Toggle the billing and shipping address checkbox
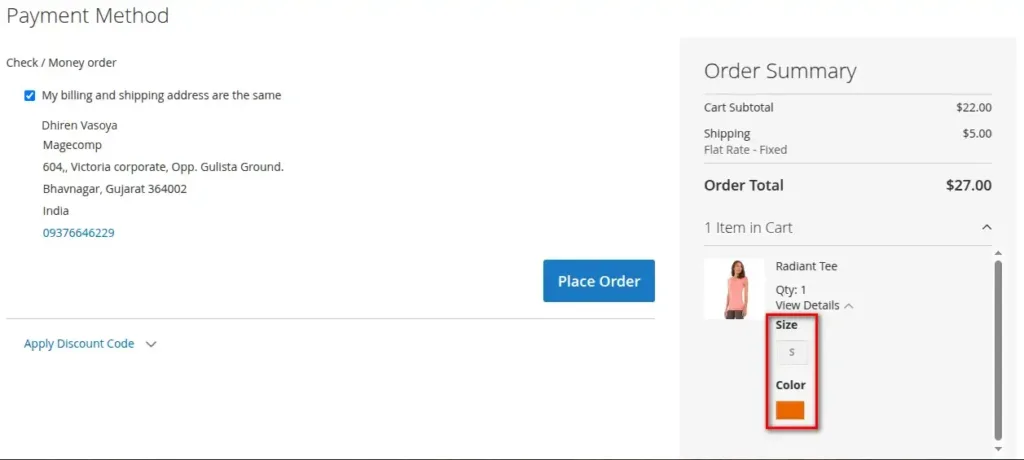 [30, 96]
